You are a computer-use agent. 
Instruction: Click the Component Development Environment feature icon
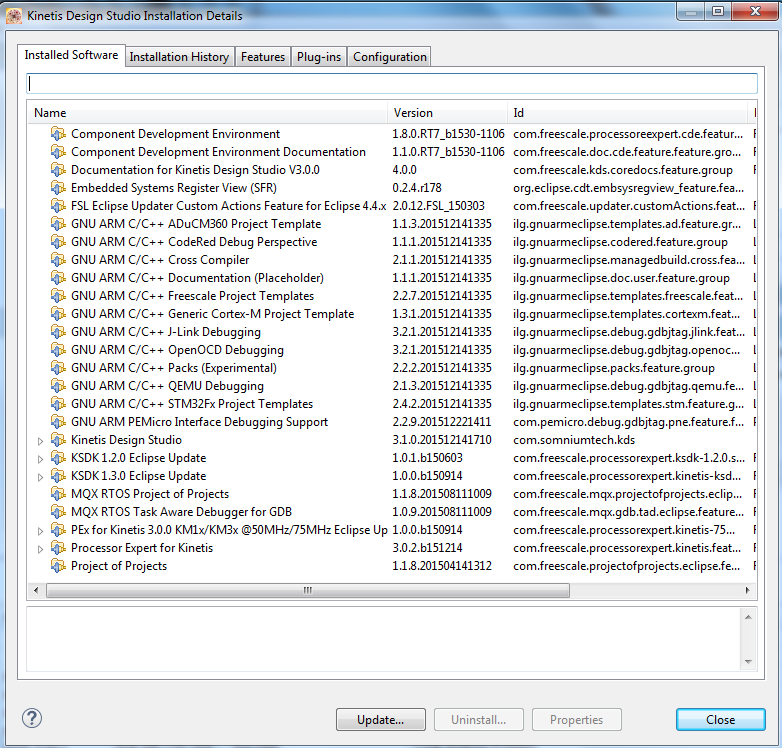[x=58, y=134]
